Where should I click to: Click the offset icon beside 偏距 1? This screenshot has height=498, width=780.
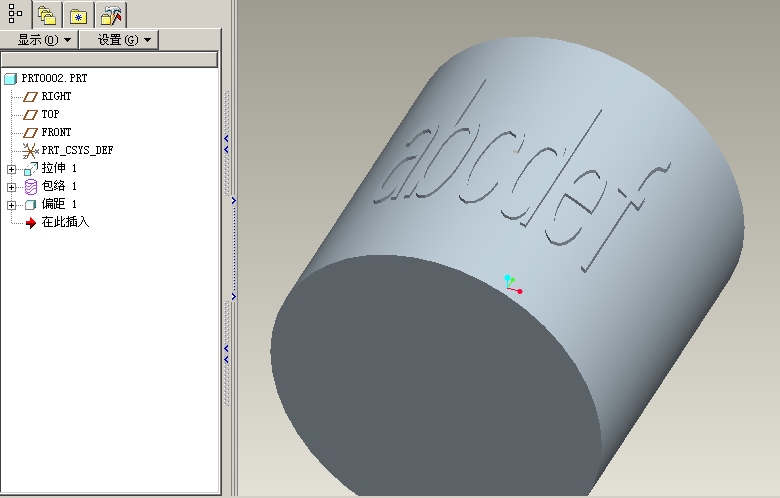coord(31,204)
